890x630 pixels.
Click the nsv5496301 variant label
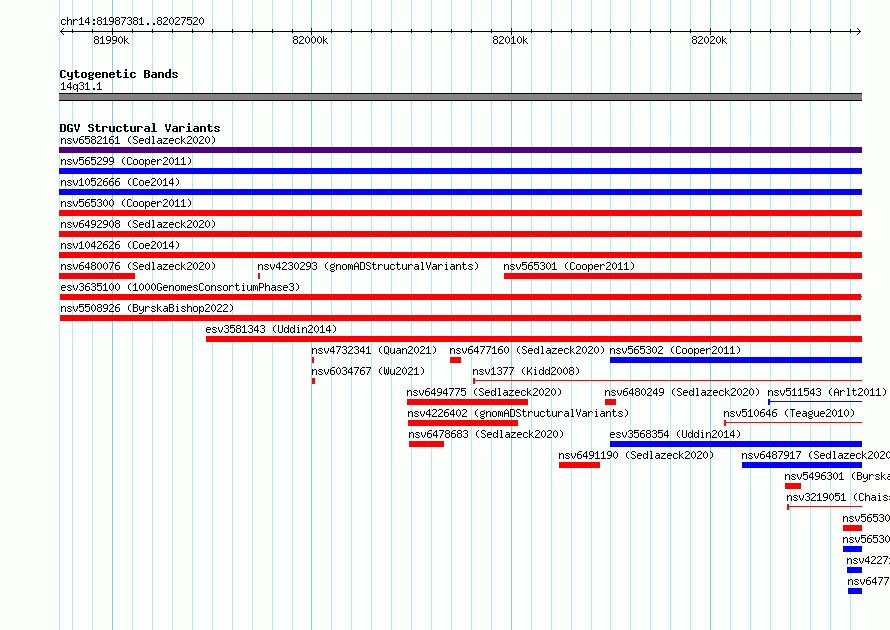[x=837, y=476]
